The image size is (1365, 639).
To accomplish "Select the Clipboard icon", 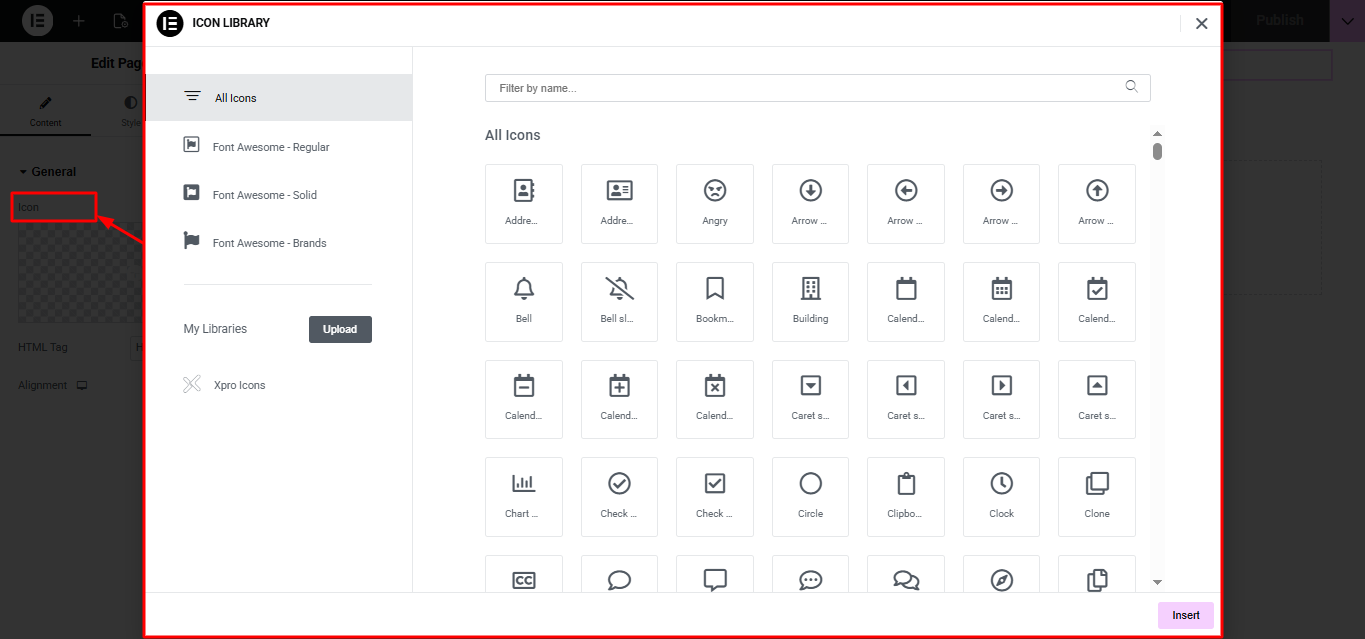I will click(905, 496).
